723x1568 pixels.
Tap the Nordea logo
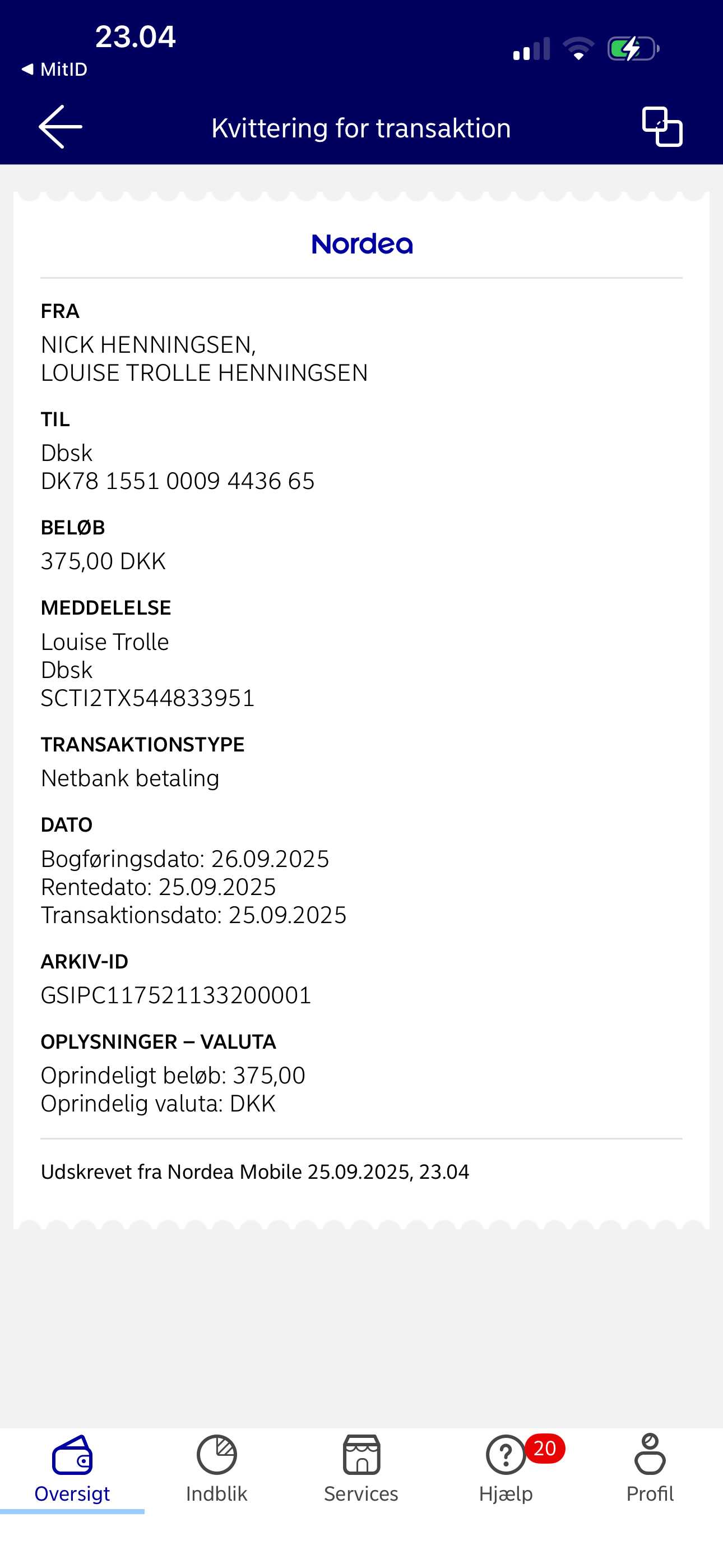coord(361,244)
